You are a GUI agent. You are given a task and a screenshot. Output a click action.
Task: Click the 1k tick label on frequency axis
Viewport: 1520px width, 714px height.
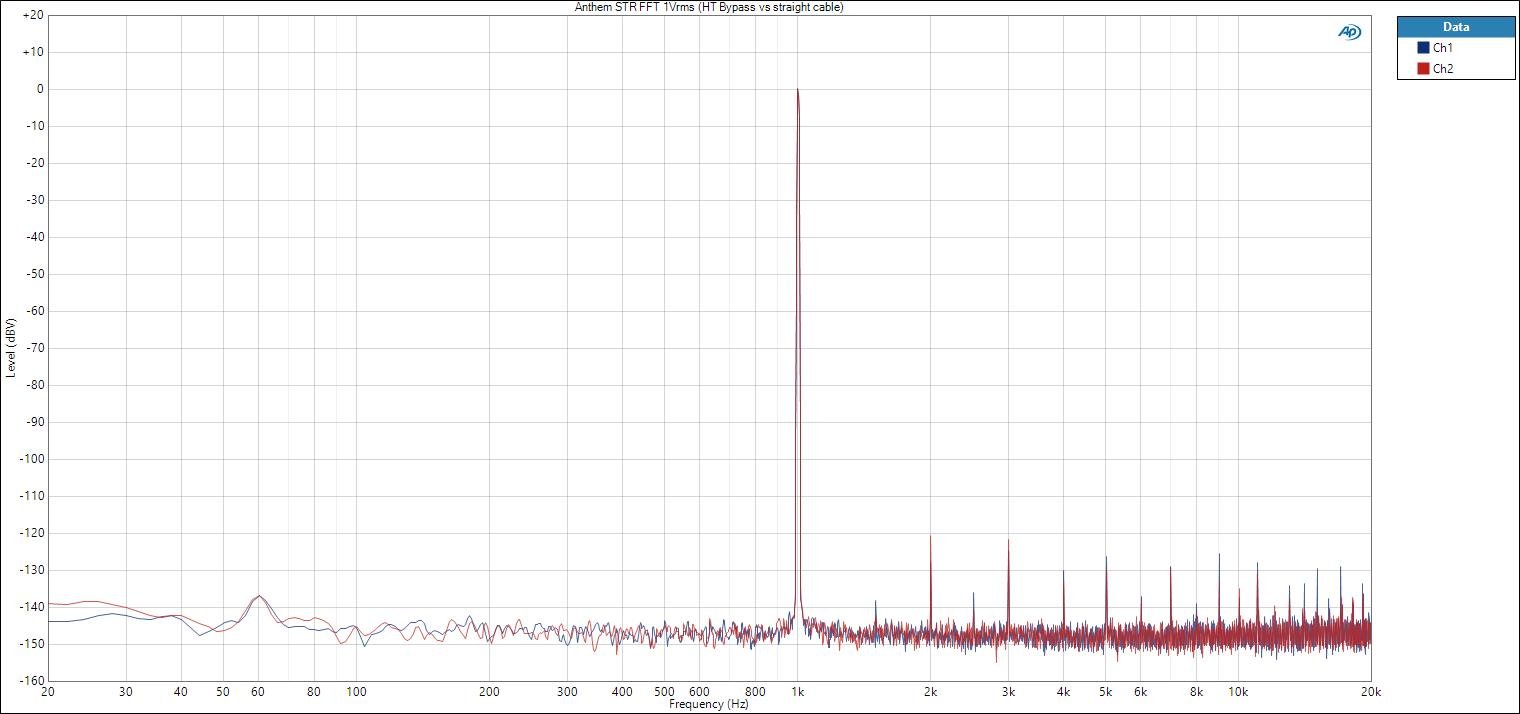click(x=797, y=692)
